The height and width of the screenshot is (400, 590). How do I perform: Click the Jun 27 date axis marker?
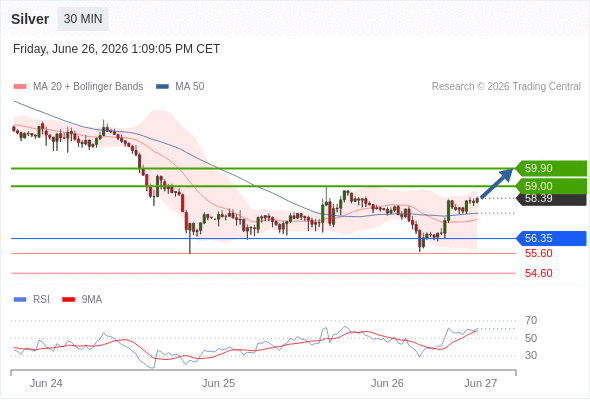481,383
